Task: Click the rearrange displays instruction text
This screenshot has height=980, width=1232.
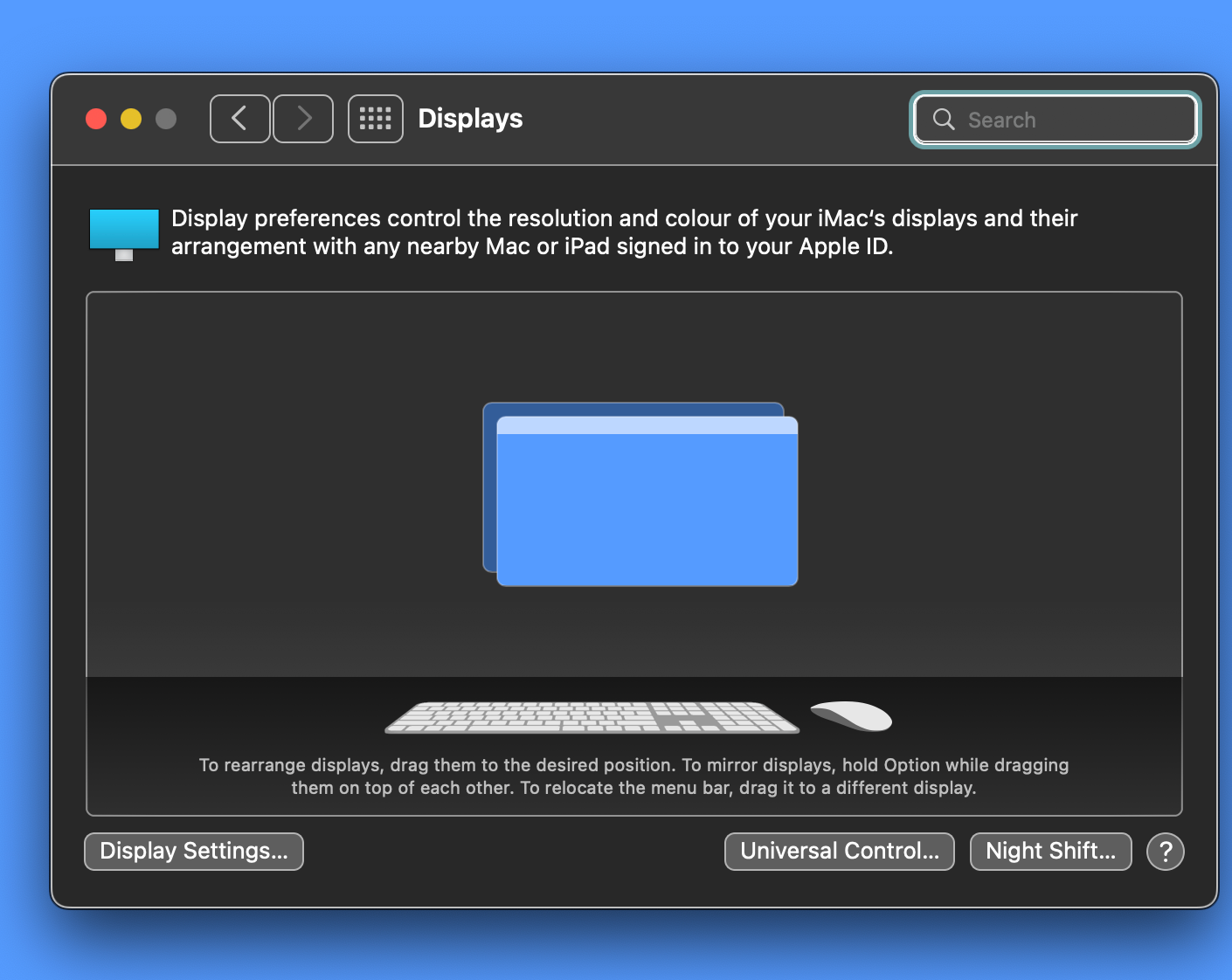Action: tap(633, 776)
